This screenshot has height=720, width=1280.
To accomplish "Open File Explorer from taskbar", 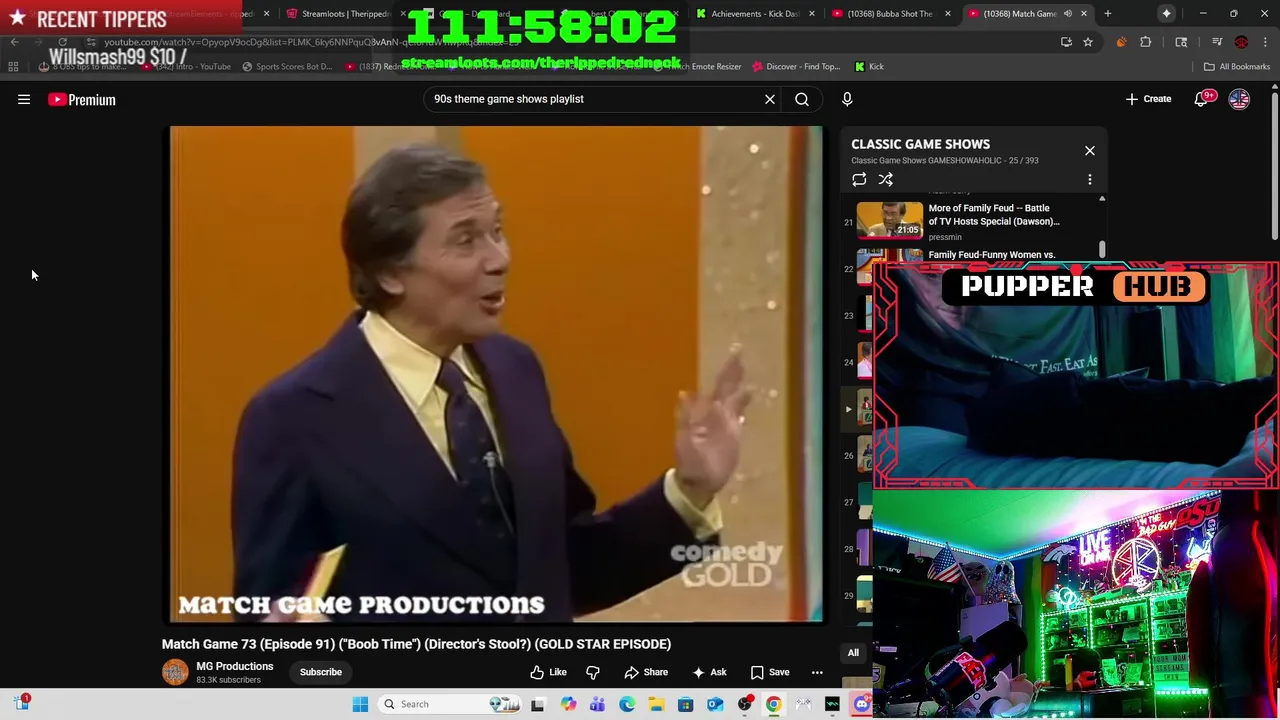I will pyautogui.click(x=656, y=704).
